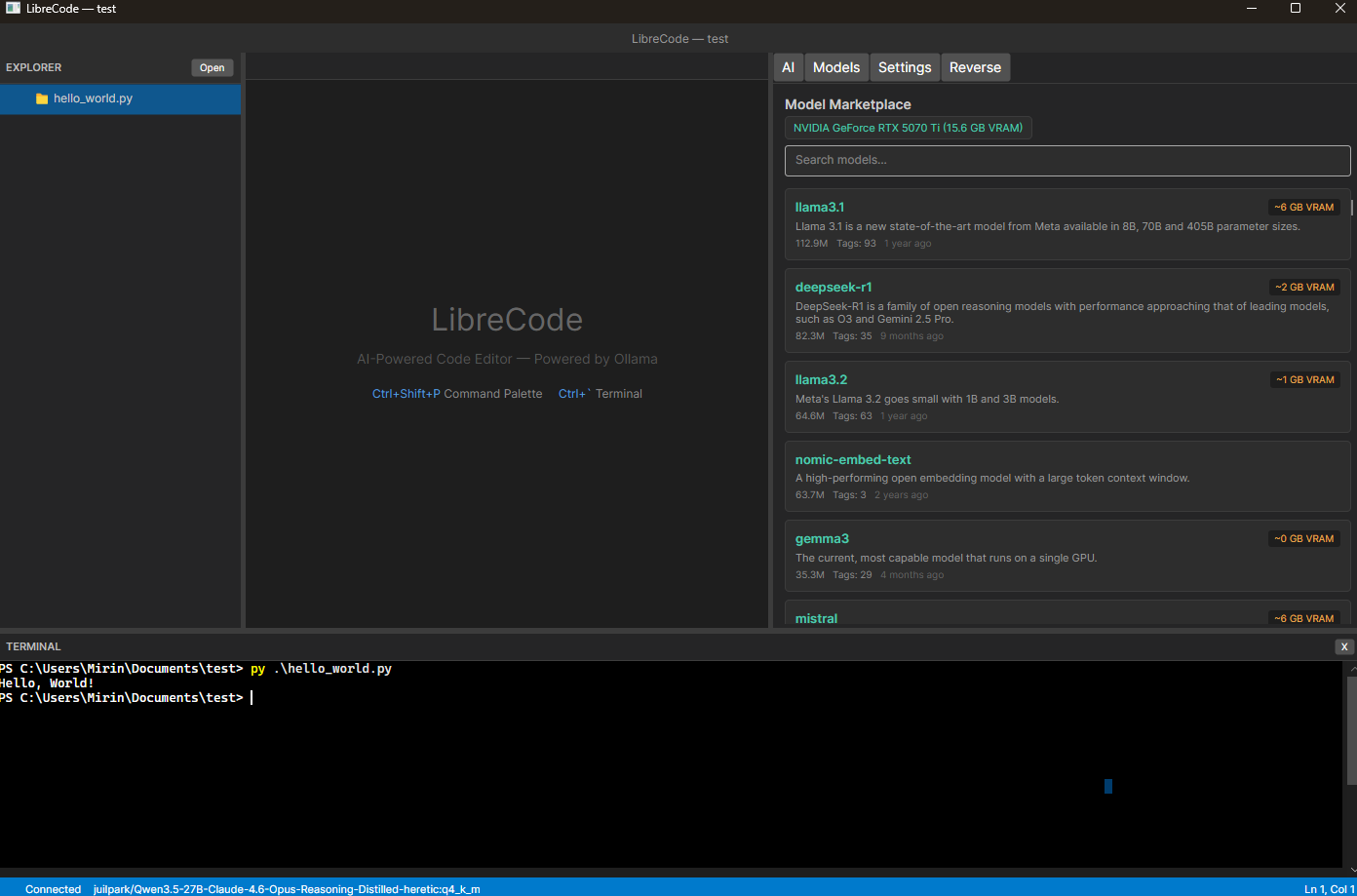This screenshot has width=1357, height=896.
Task: Click the llama3.1 description text
Action: (x=1048, y=226)
